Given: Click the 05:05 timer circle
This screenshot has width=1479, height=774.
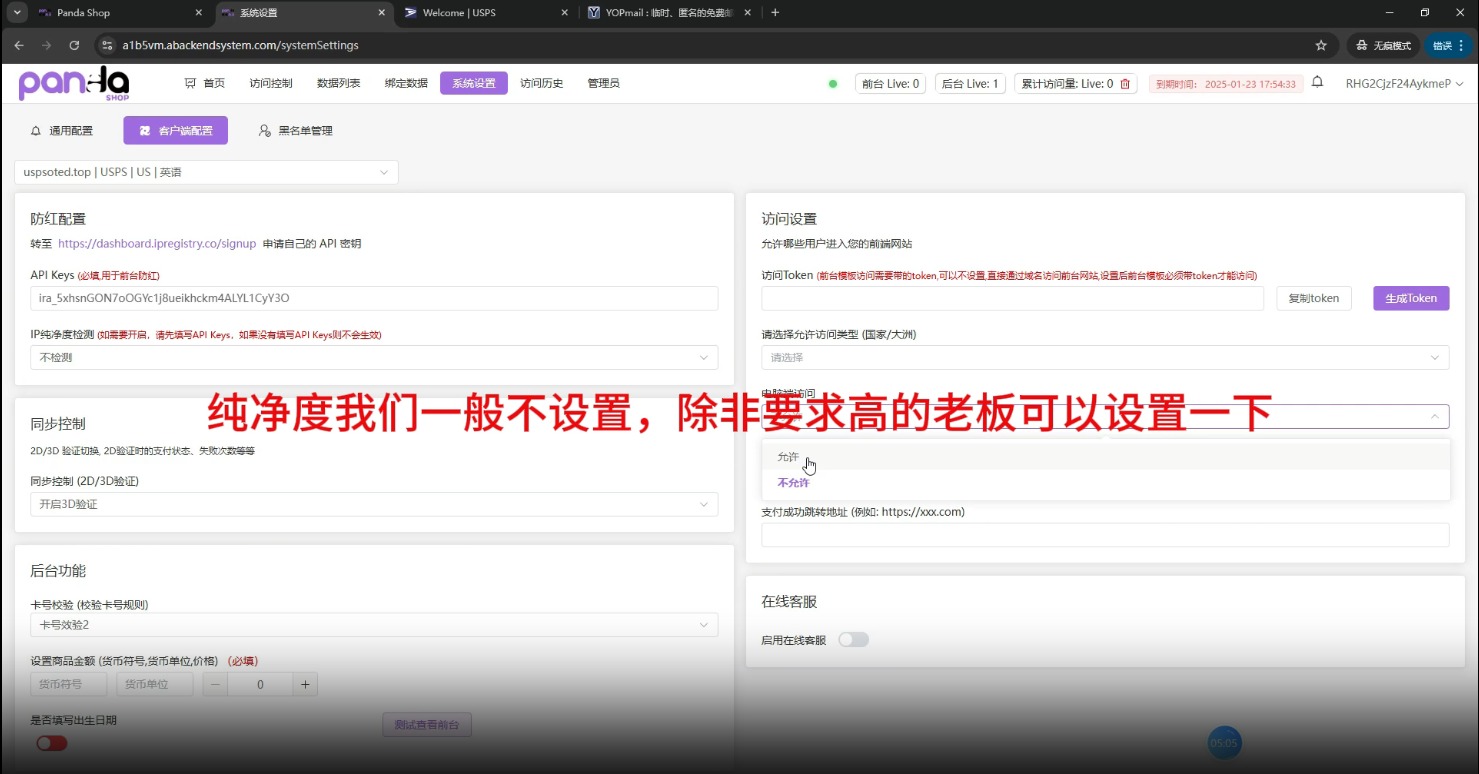Looking at the screenshot, I should coord(1224,743).
